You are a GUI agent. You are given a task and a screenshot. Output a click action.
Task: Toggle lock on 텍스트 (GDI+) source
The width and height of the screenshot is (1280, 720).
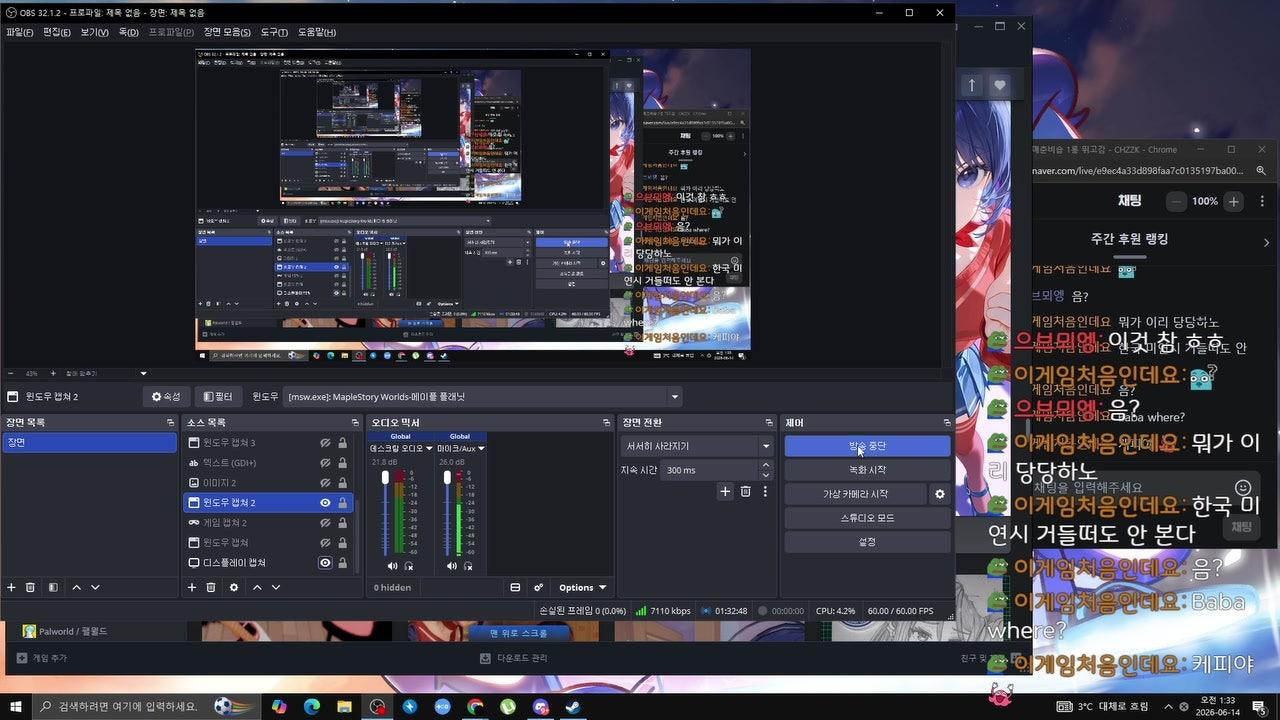(343, 463)
